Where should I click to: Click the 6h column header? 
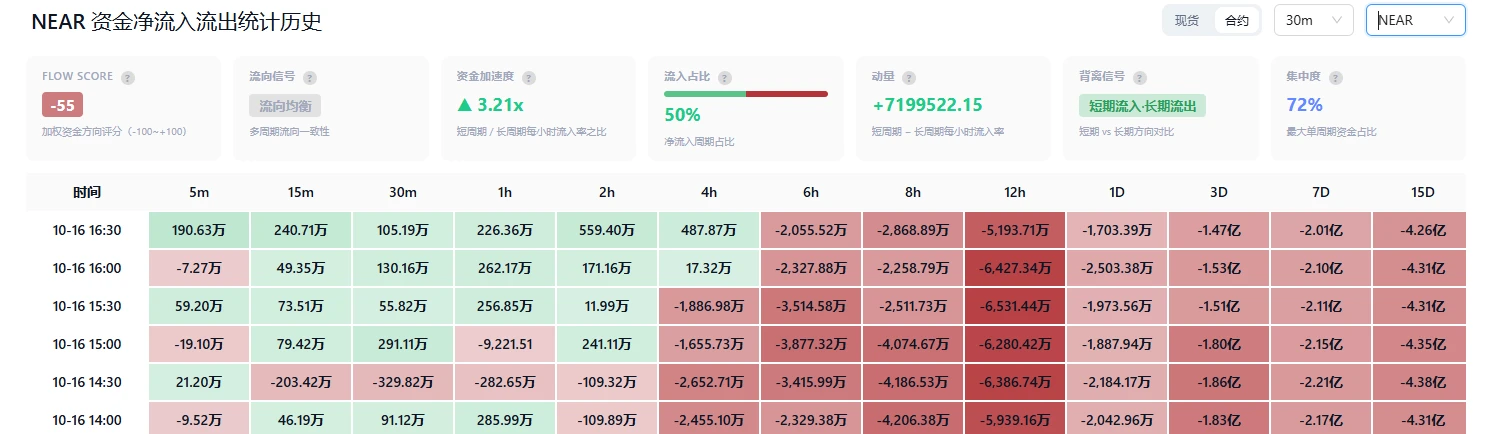point(811,192)
